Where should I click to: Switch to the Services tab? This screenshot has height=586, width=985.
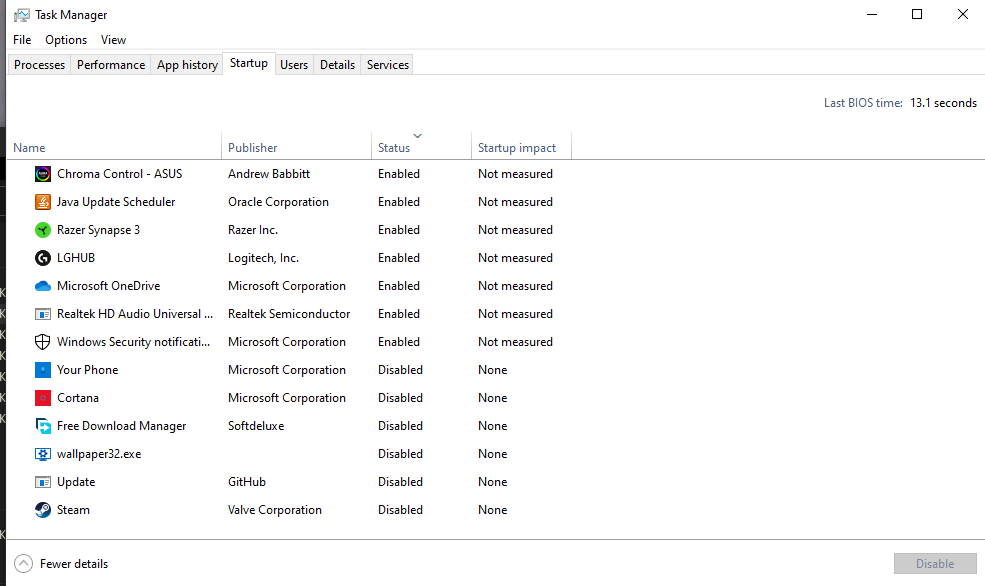point(386,64)
